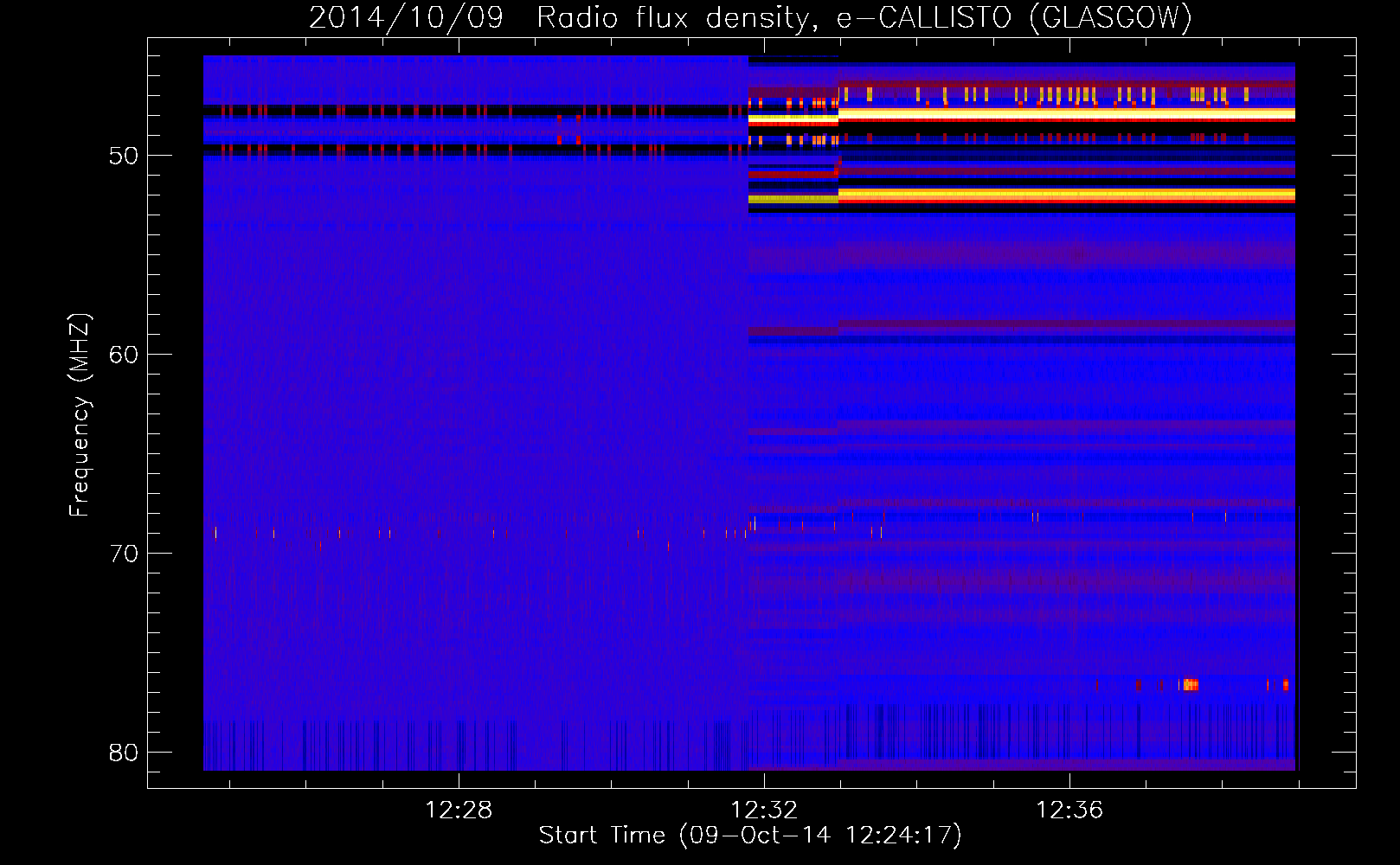Click the 'e-CALLISTO (GLASGOW)' station label
Viewport: 1400px width, 865px height.
tap(1014, 17)
